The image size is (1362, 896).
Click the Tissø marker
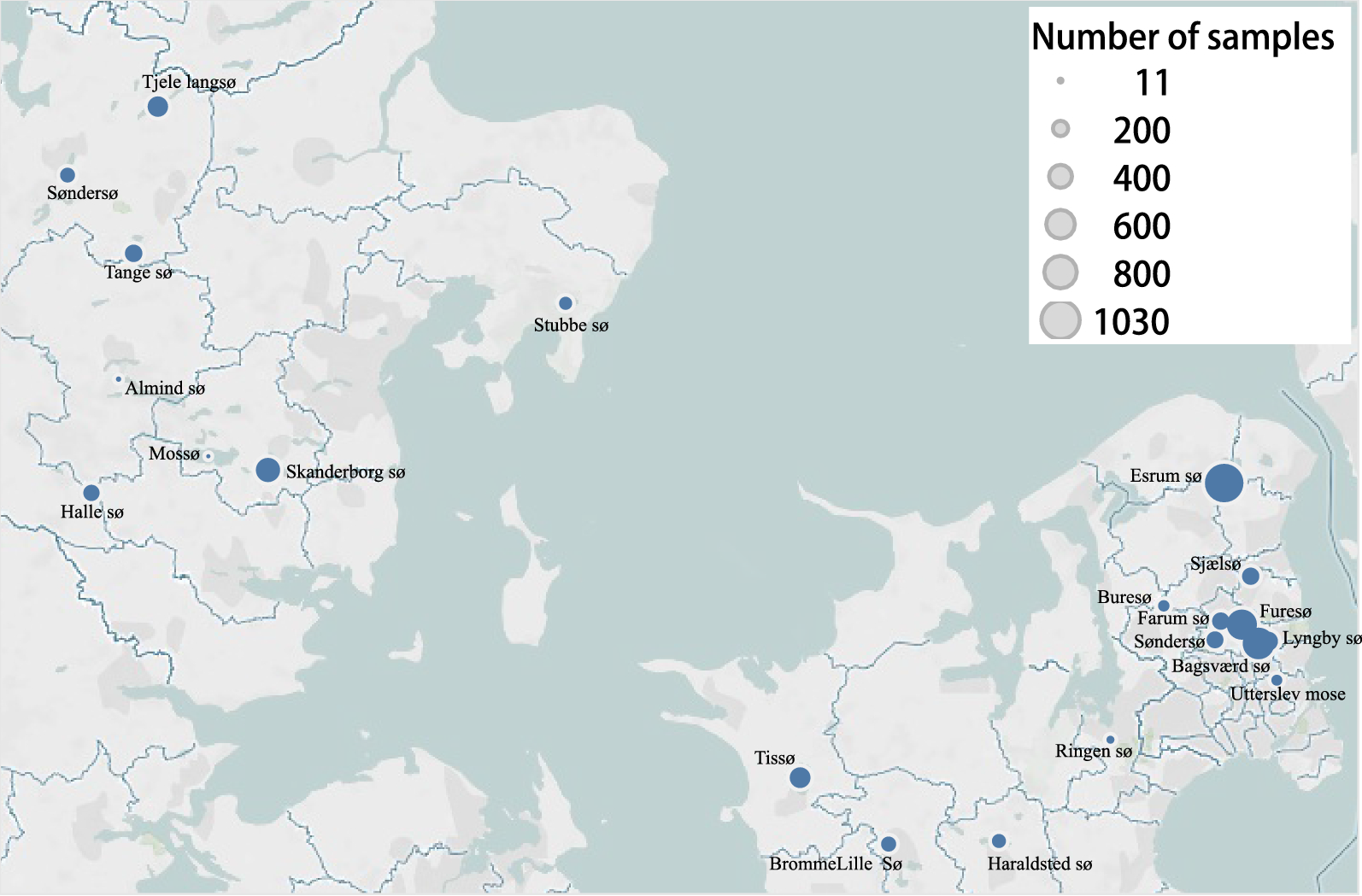coord(800,777)
